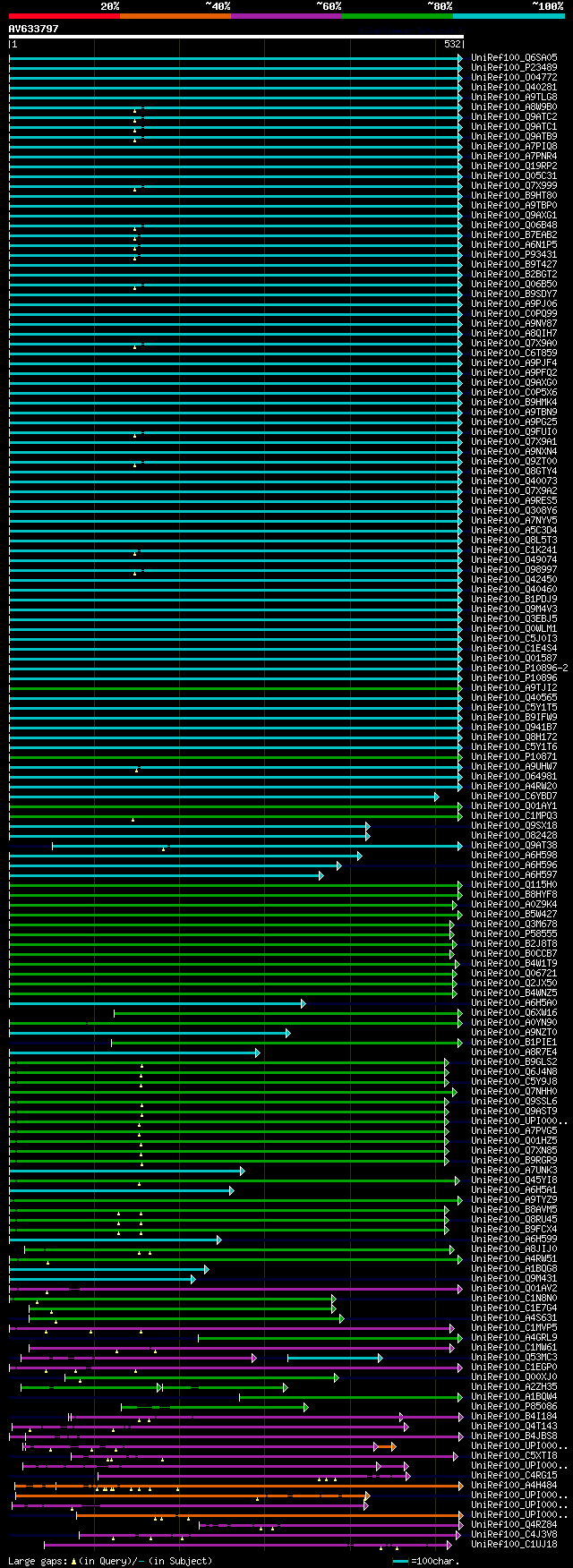Click hit label UniRef100_A8JIJ0
Screen dimensions: 573x1568
(514, 1248)
